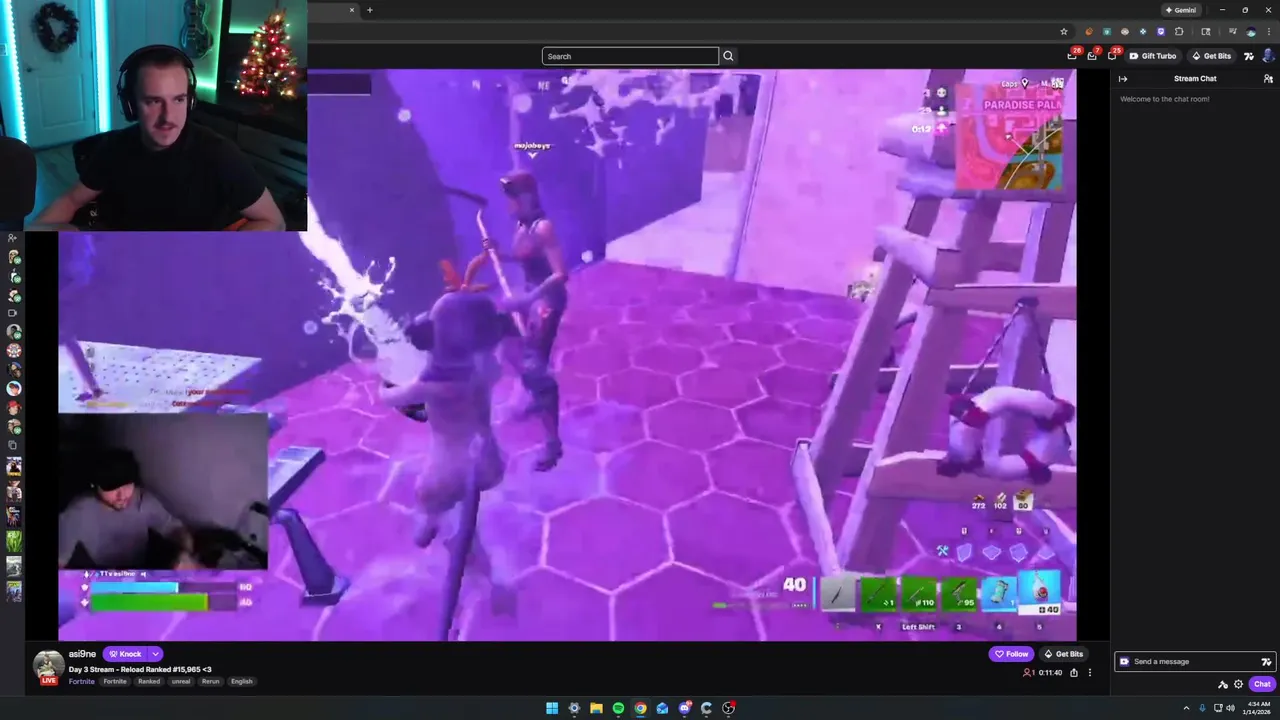
Task: Collapse the Stream Chat panel with the arrow
Action: coord(1122,78)
